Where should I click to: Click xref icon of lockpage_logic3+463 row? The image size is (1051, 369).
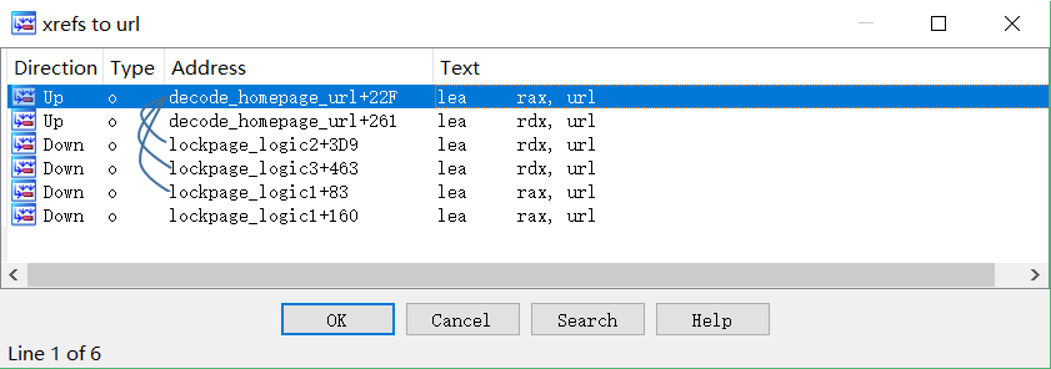point(24,168)
